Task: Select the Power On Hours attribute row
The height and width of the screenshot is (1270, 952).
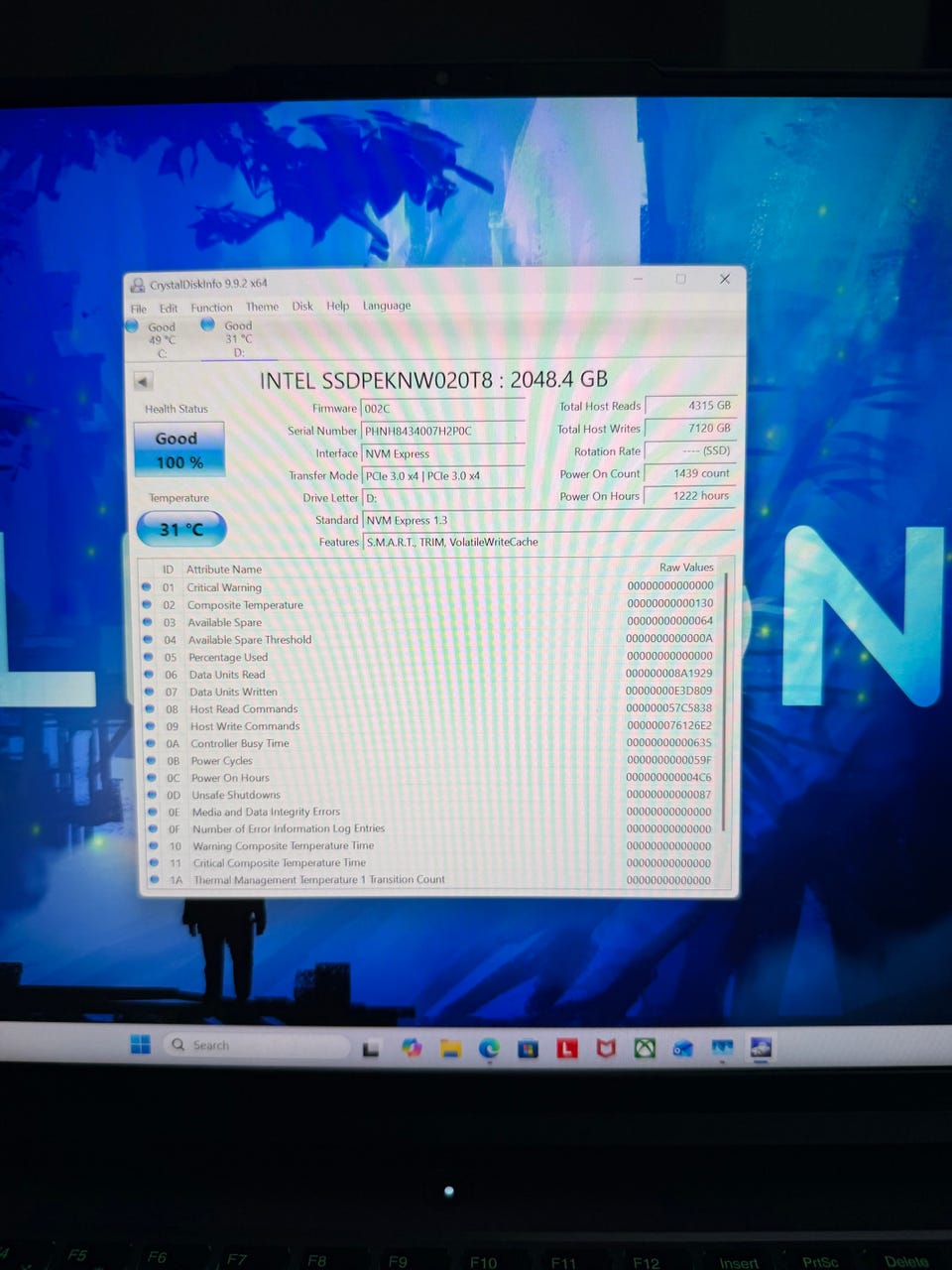Action: tap(432, 777)
